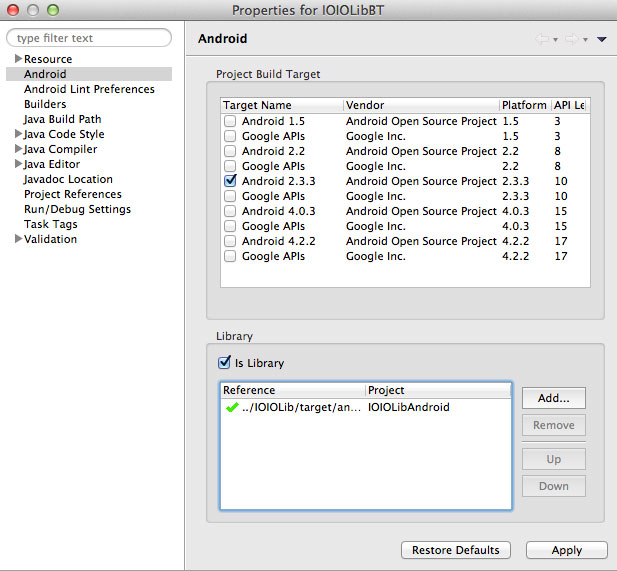The width and height of the screenshot is (617, 571).
Task: Click the Up button
Action: point(554,459)
